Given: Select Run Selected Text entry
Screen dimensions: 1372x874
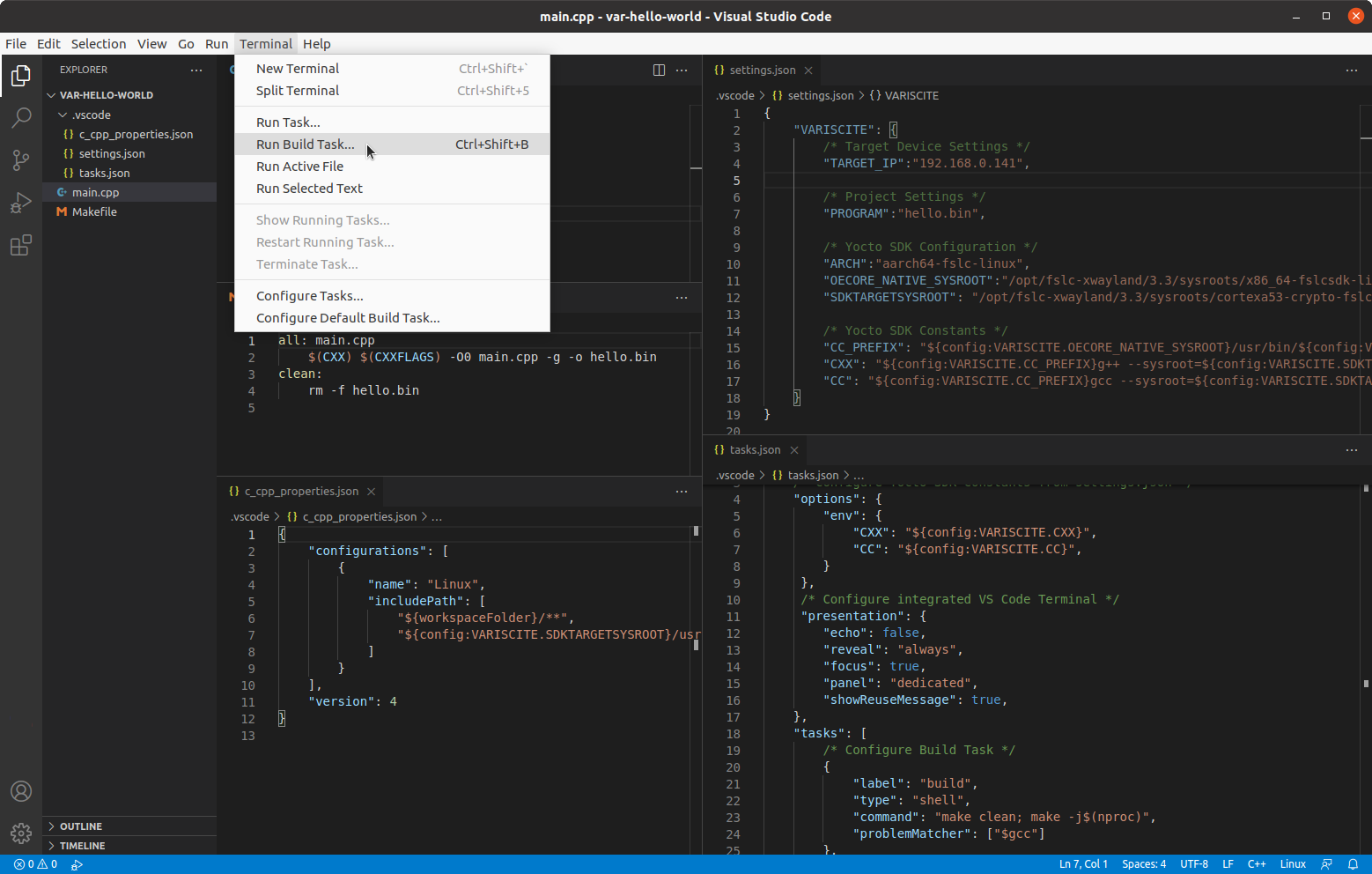Looking at the screenshot, I should click(392, 189).
